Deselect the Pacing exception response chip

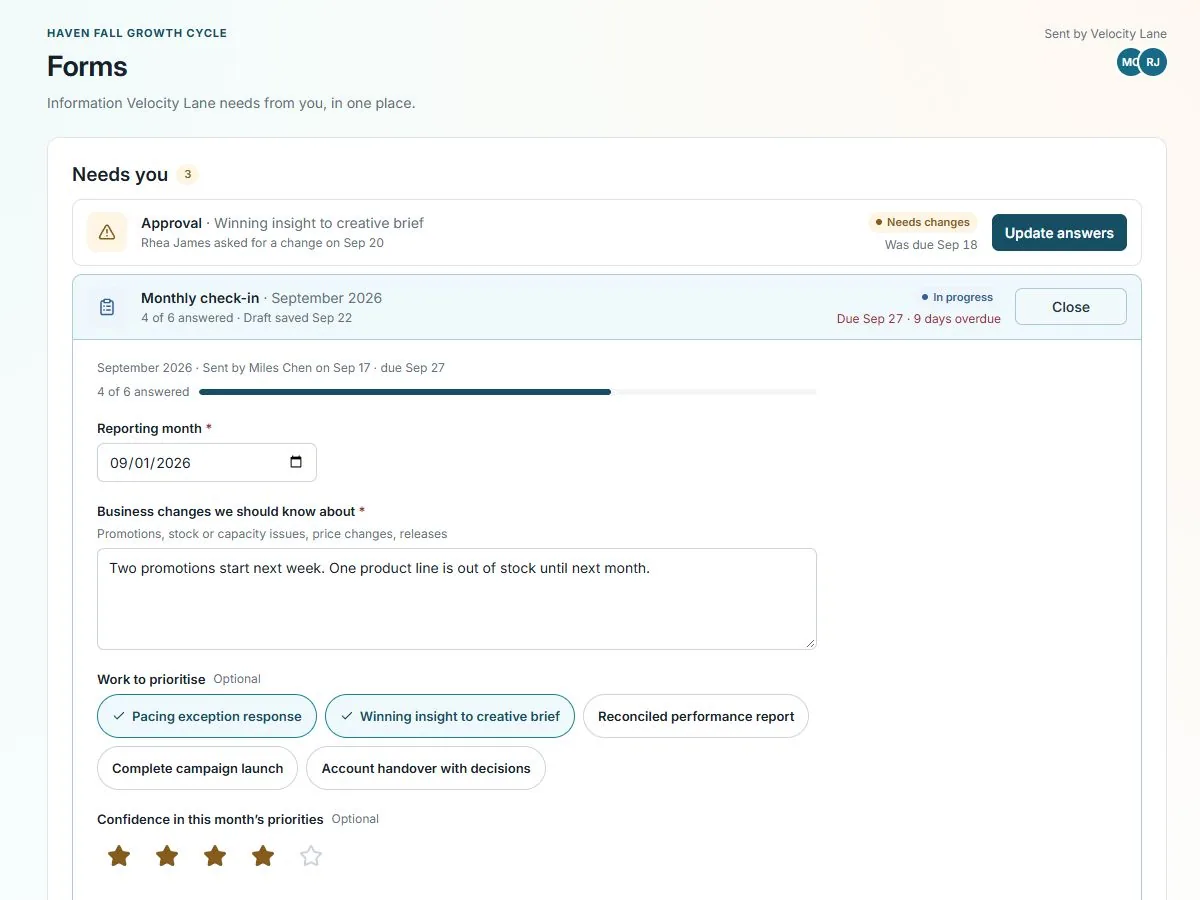[207, 716]
